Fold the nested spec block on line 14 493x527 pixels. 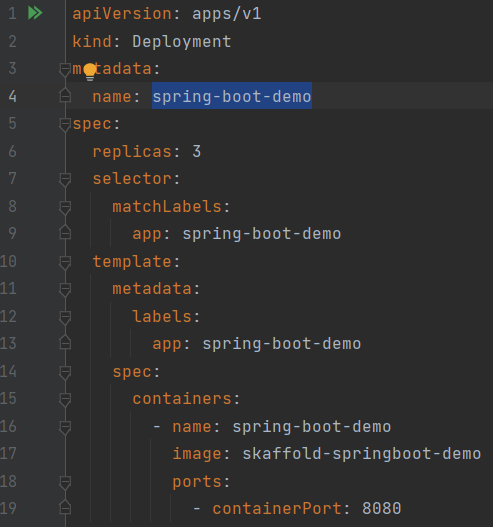tap(65, 372)
